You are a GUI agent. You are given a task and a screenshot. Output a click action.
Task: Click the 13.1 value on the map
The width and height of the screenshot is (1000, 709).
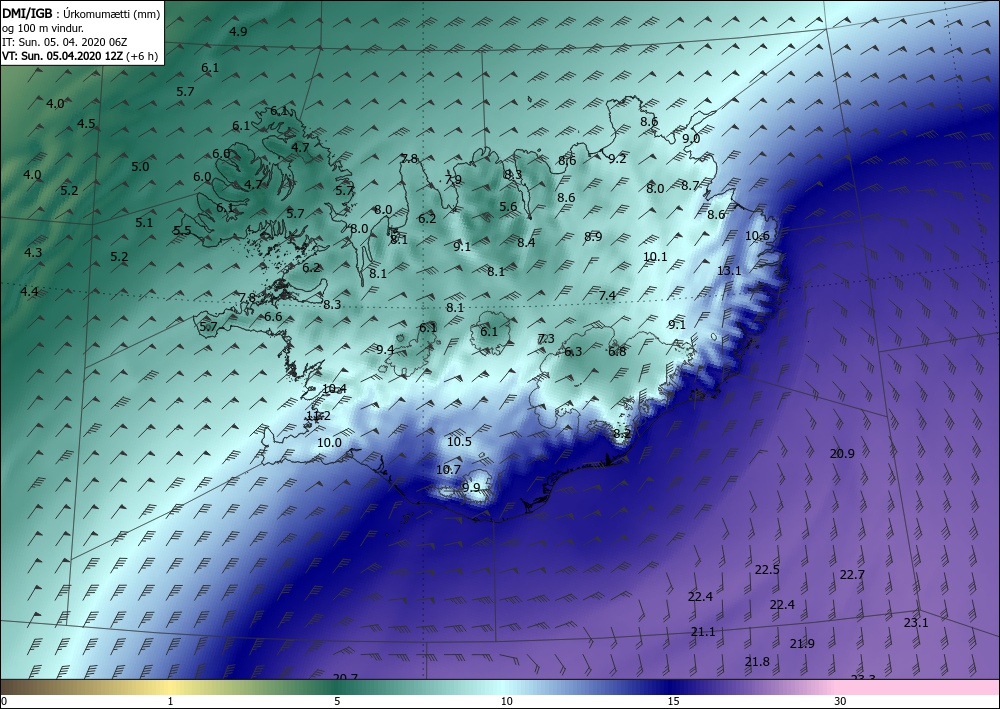tap(729, 270)
